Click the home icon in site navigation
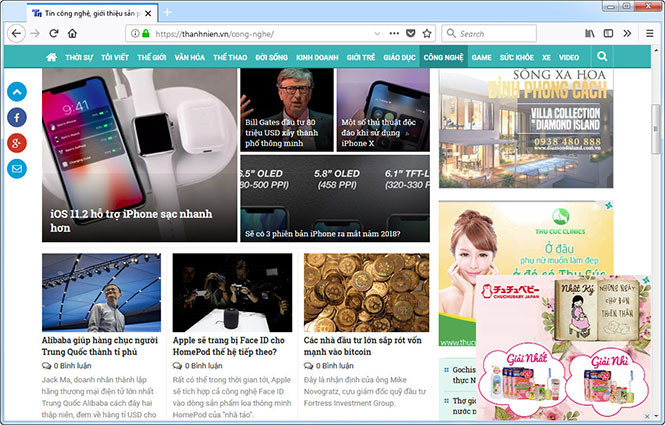Image resolution: width=665 pixels, height=425 pixels. click(49, 58)
